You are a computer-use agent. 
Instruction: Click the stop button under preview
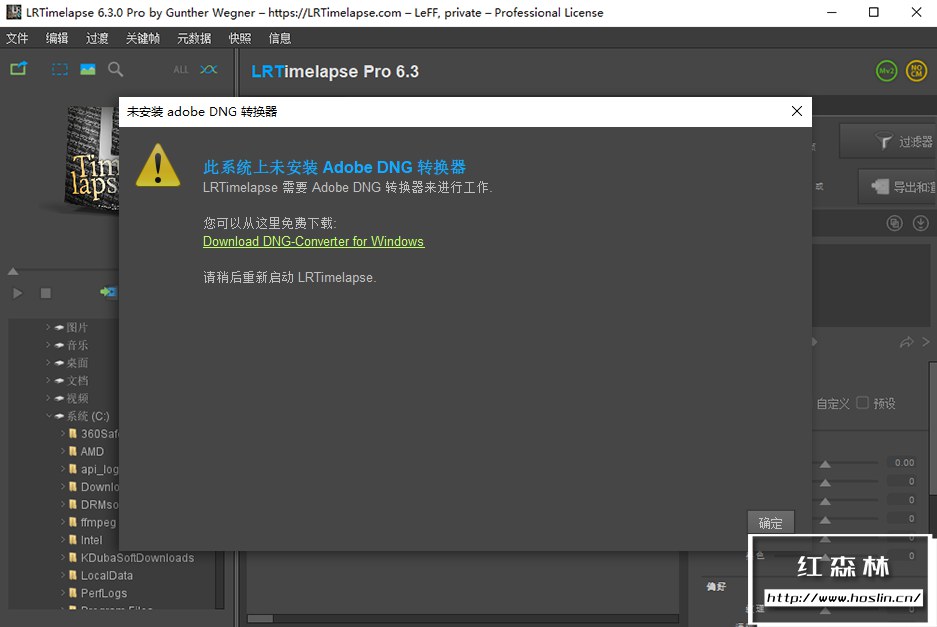[x=45, y=293]
